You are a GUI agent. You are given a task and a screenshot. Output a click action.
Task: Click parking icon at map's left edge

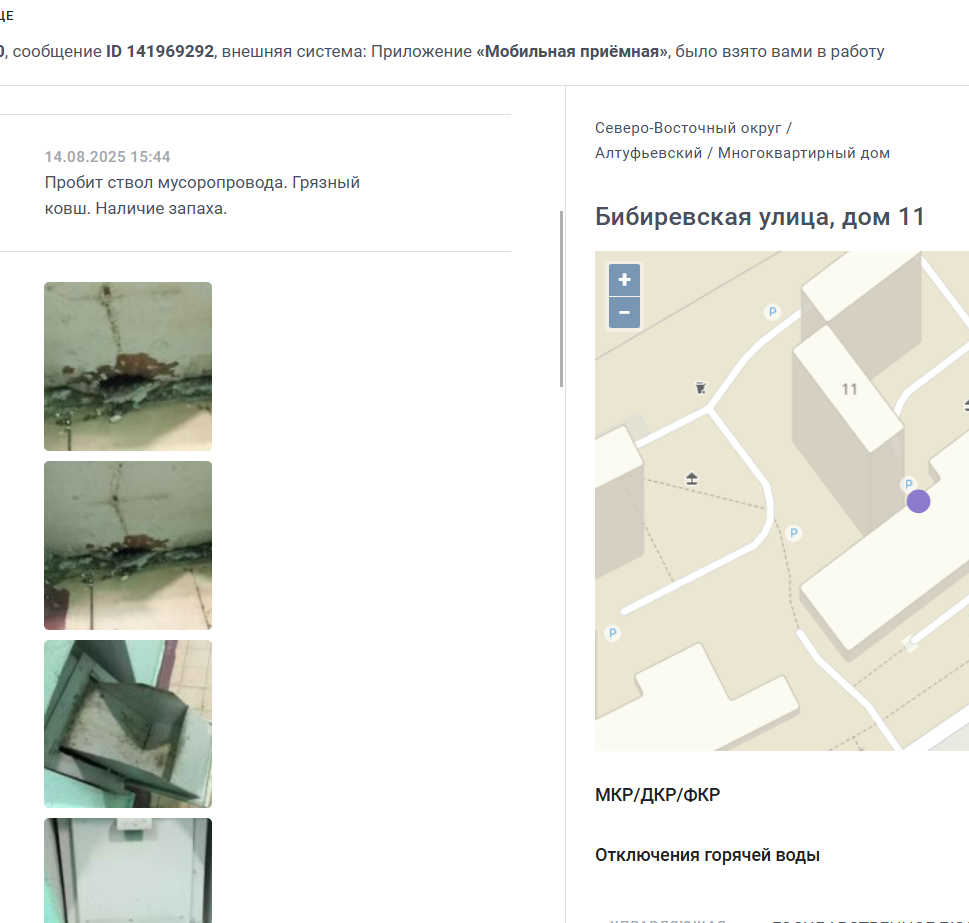[x=612, y=633]
